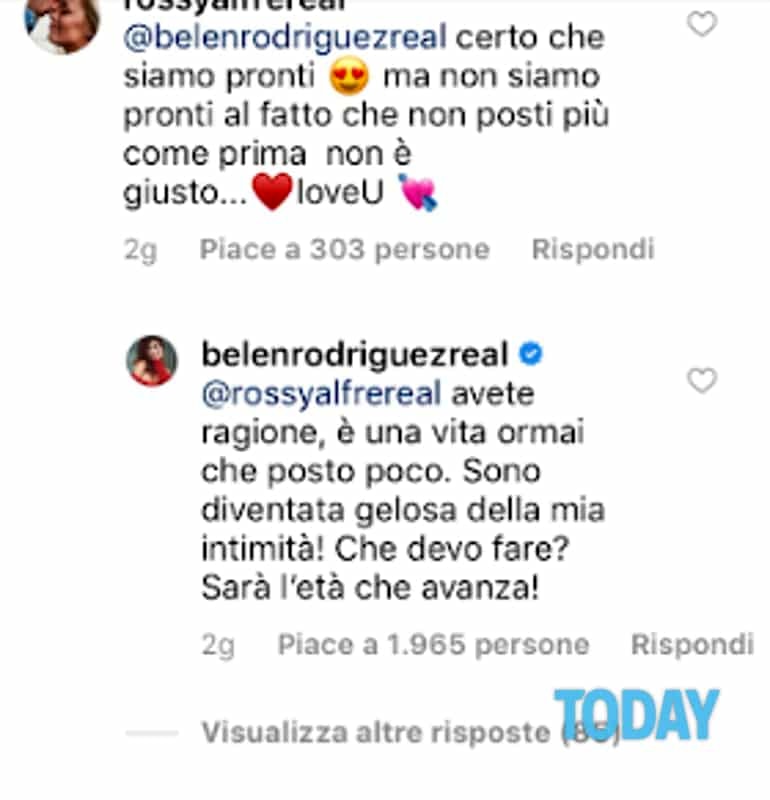Click the red heart emoji before loveU
Image resolution: width=770 pixels, height=800 pixels.
click(x=272, y=192)
